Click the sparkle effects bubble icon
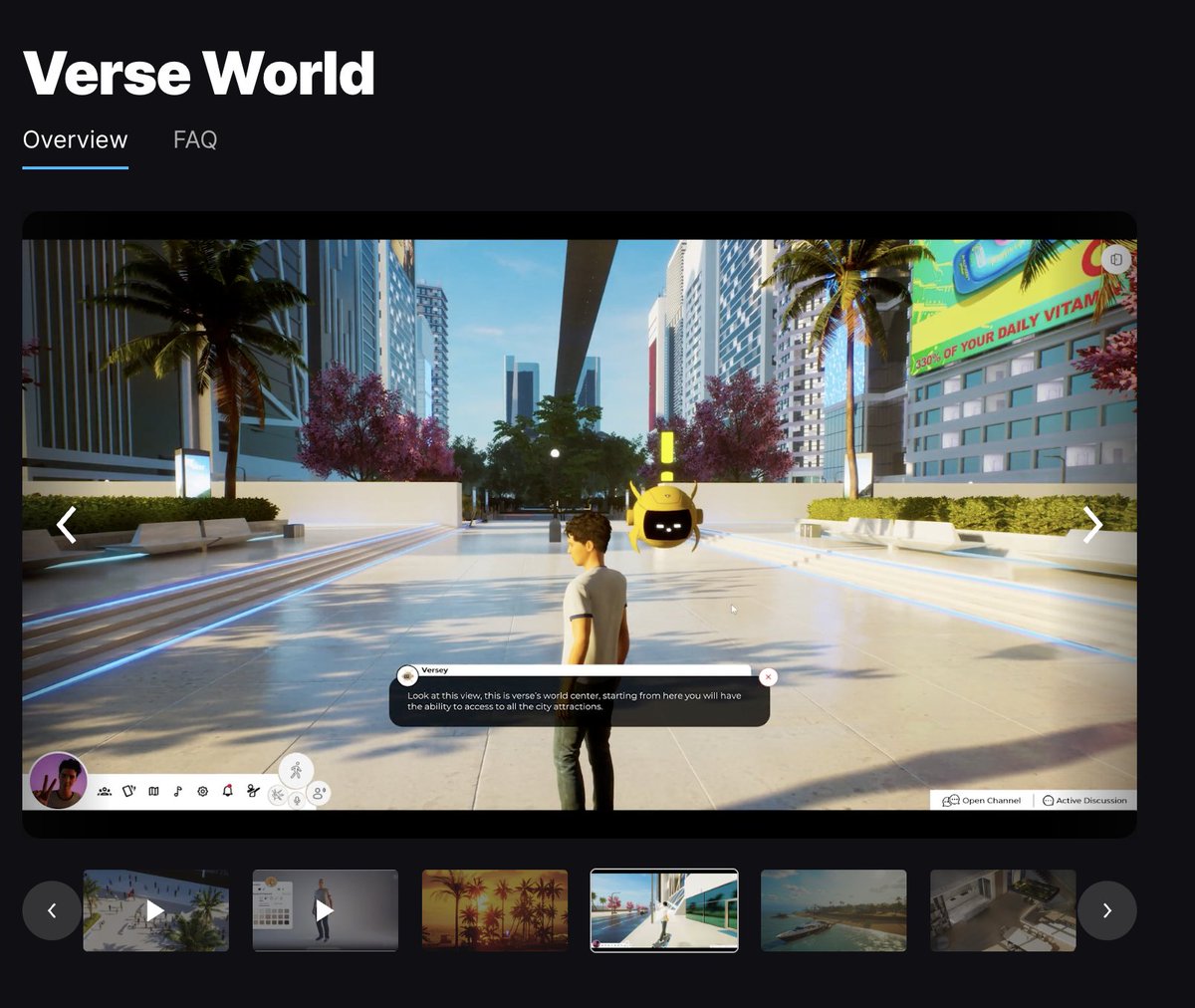Viewport: 1195px width, 1008px height. pos(278,795)
